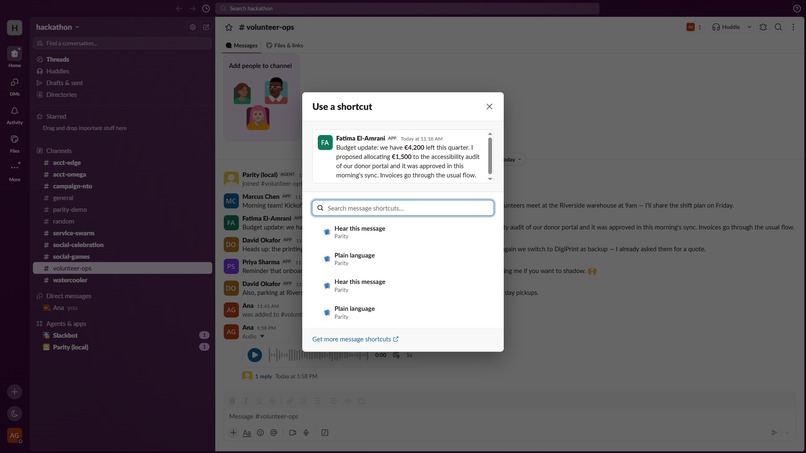The height and width of the screenshot is (453, 806).
Task: Click the message preview scrollbar in dialog
Action: (490, 156)
